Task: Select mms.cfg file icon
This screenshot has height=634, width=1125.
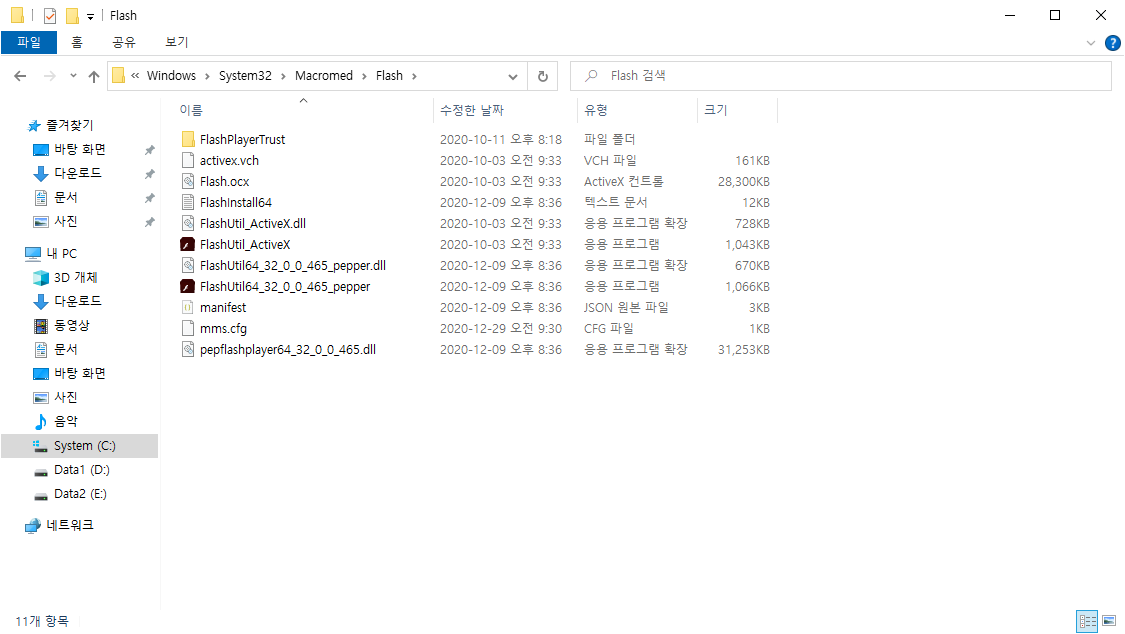Action: [x=188, y=328]
